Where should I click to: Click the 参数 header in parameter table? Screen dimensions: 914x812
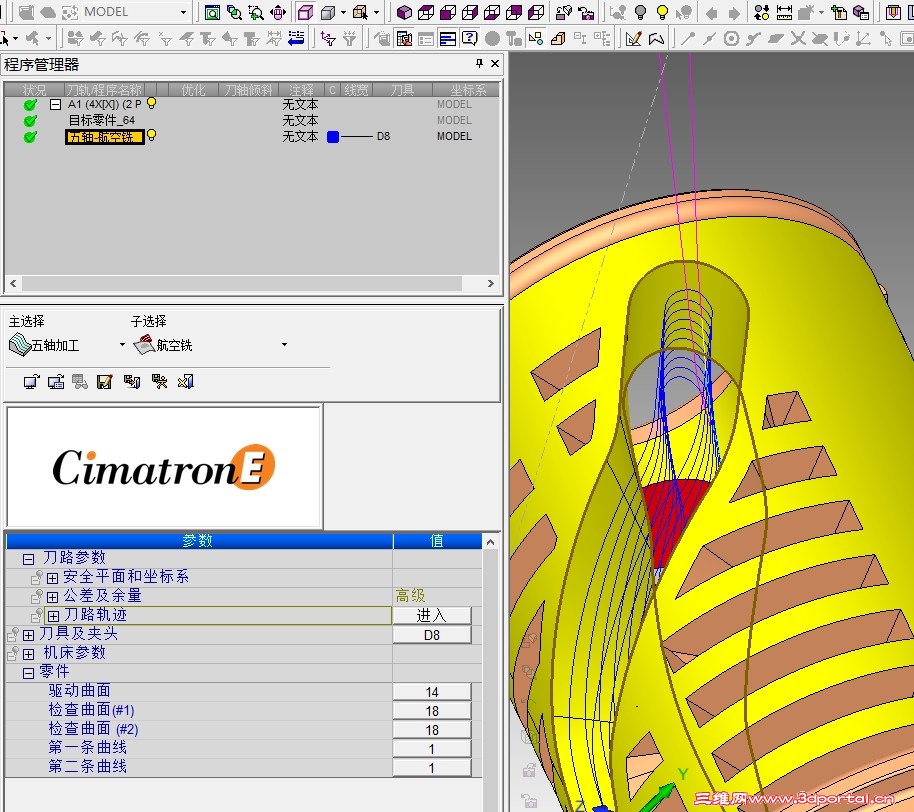coord(198,541)
